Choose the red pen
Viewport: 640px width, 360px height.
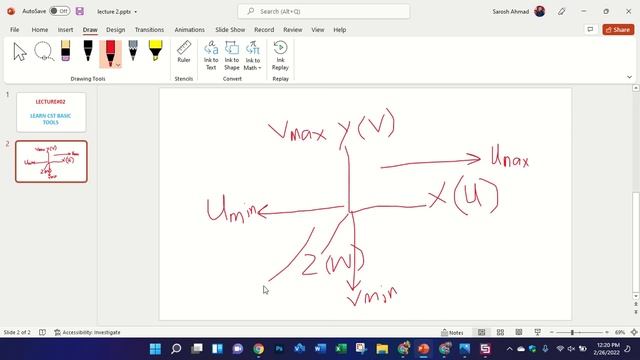coord(110,53)
